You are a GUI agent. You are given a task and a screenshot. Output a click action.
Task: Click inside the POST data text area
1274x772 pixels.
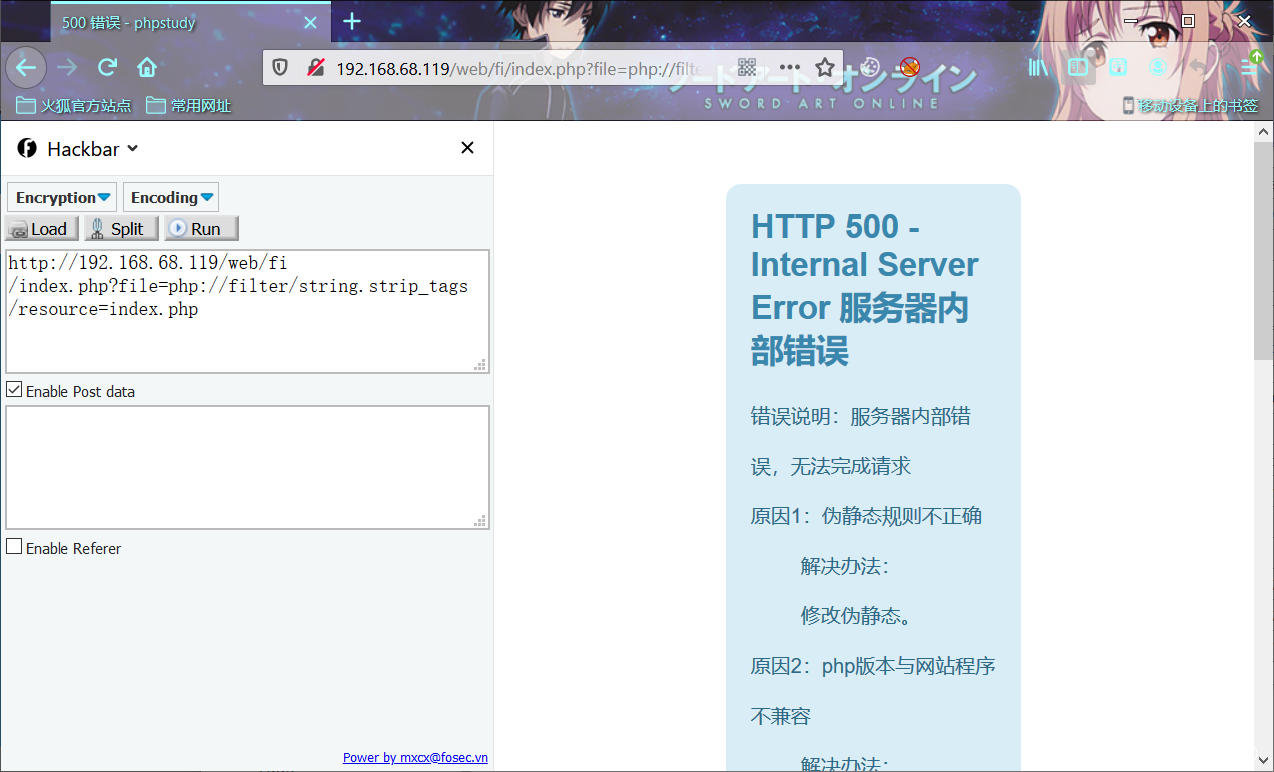point(247,466)
